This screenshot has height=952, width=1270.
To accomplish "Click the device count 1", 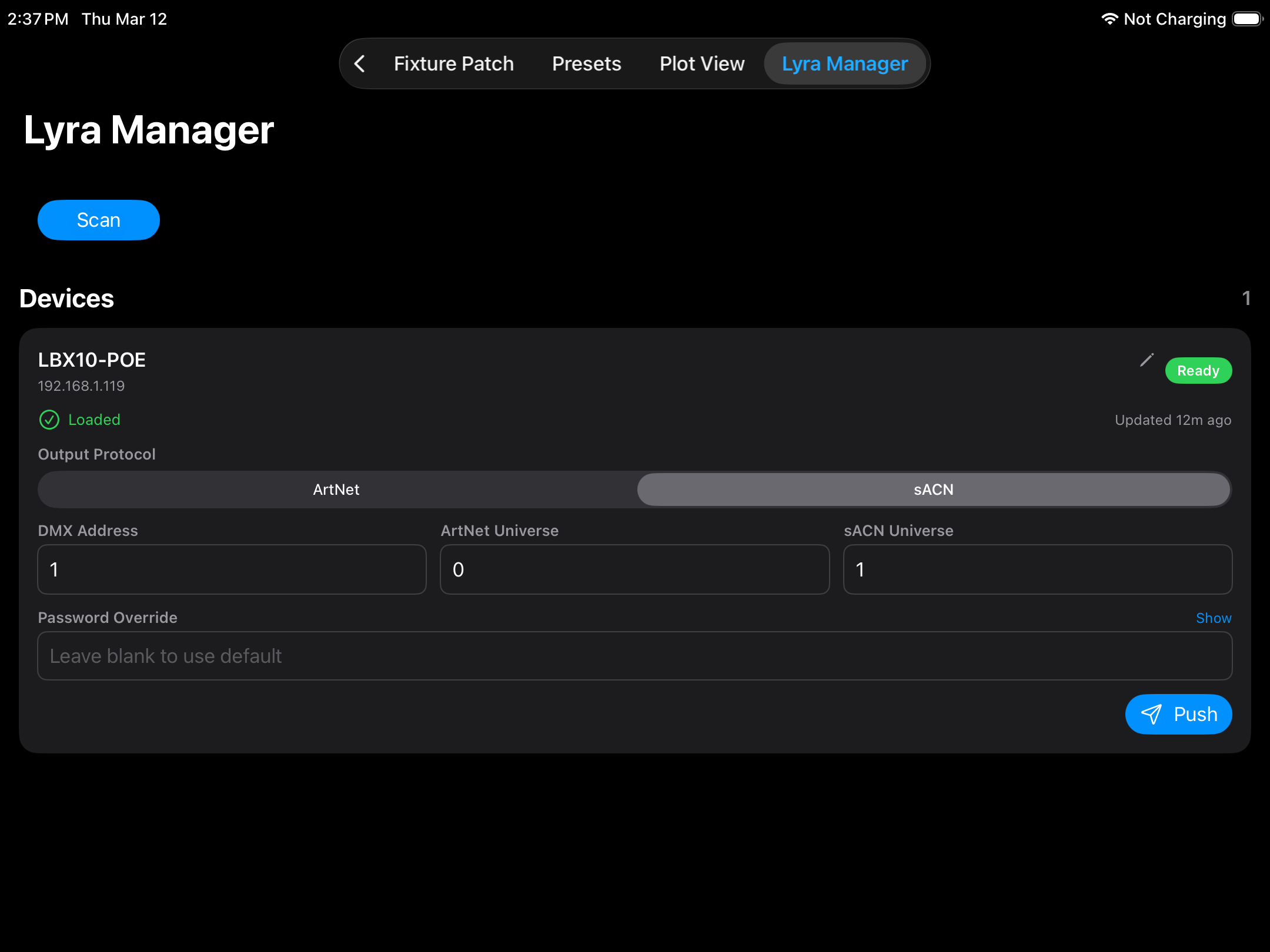I will [1246, 299].
